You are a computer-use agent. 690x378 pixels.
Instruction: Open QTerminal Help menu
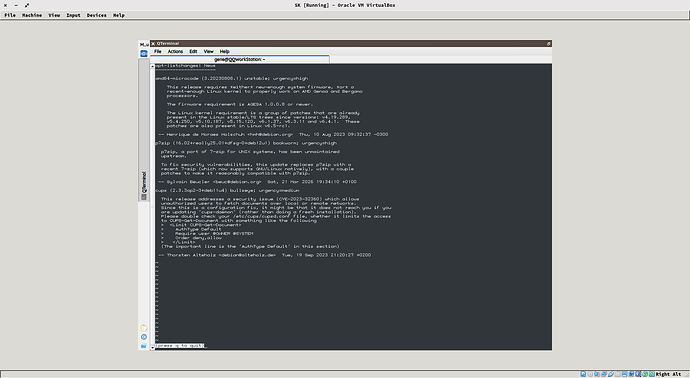point(224,51)
